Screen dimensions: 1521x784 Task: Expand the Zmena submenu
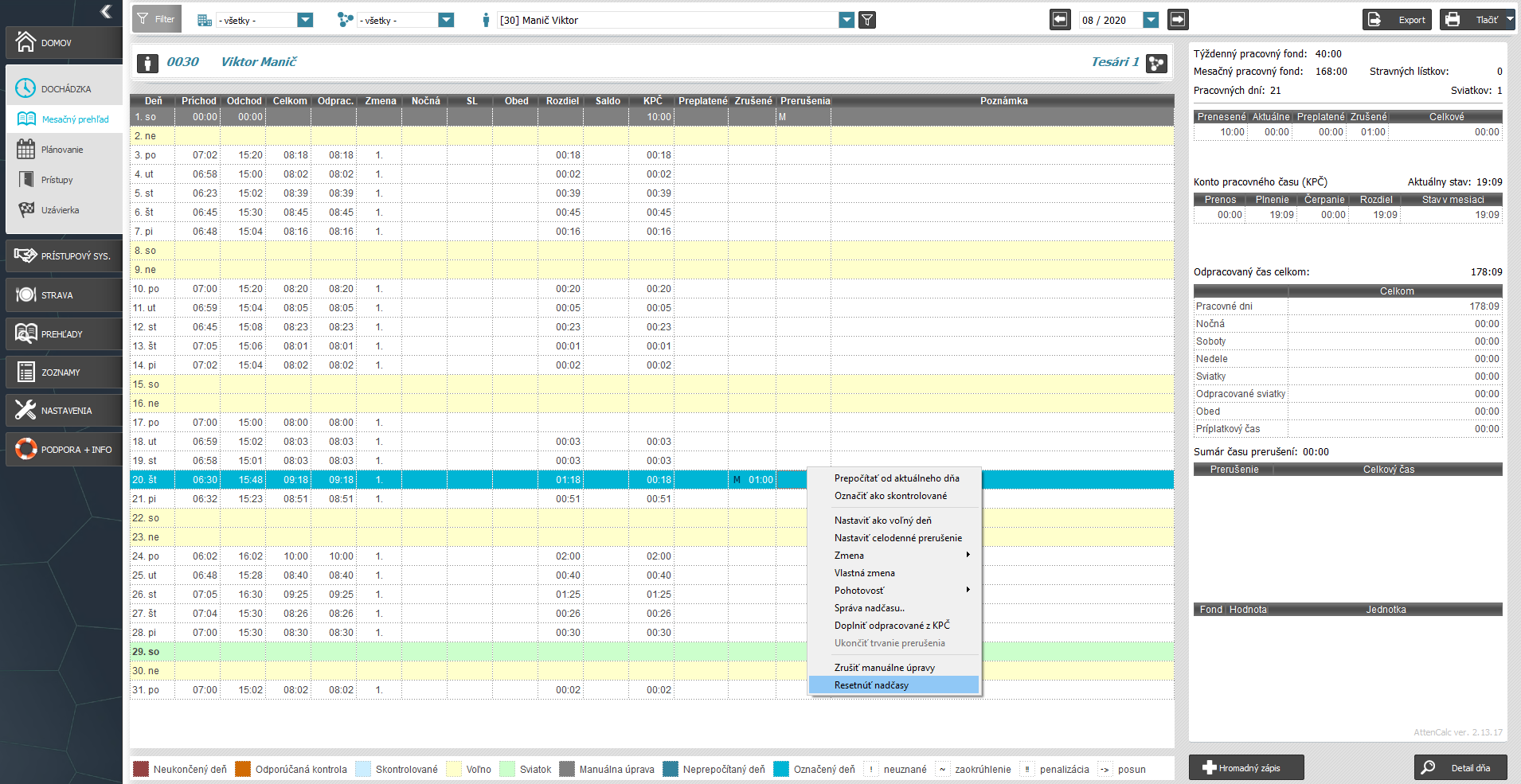coord(893,556)
